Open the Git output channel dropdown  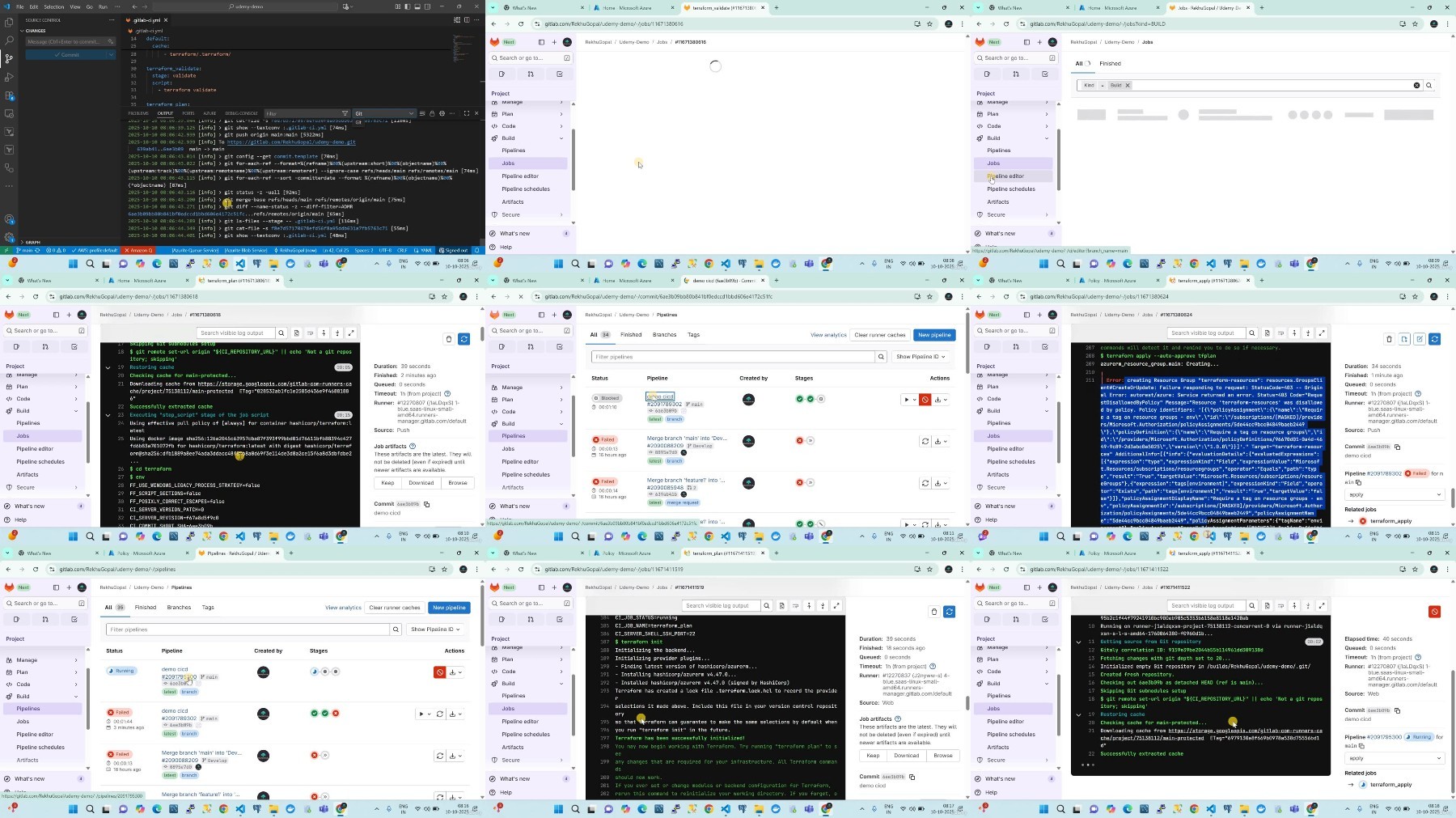(x=384, y=113)
